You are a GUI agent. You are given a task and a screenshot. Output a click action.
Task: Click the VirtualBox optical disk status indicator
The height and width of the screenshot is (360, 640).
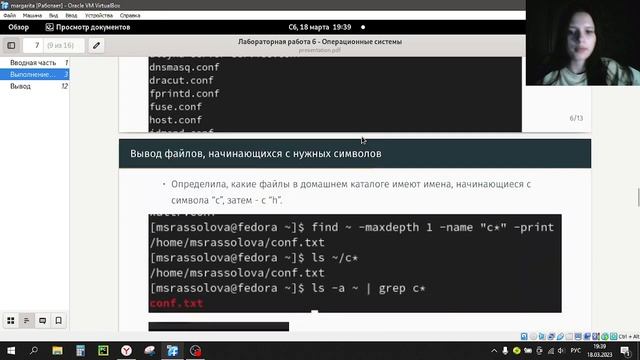pos(533,336)
